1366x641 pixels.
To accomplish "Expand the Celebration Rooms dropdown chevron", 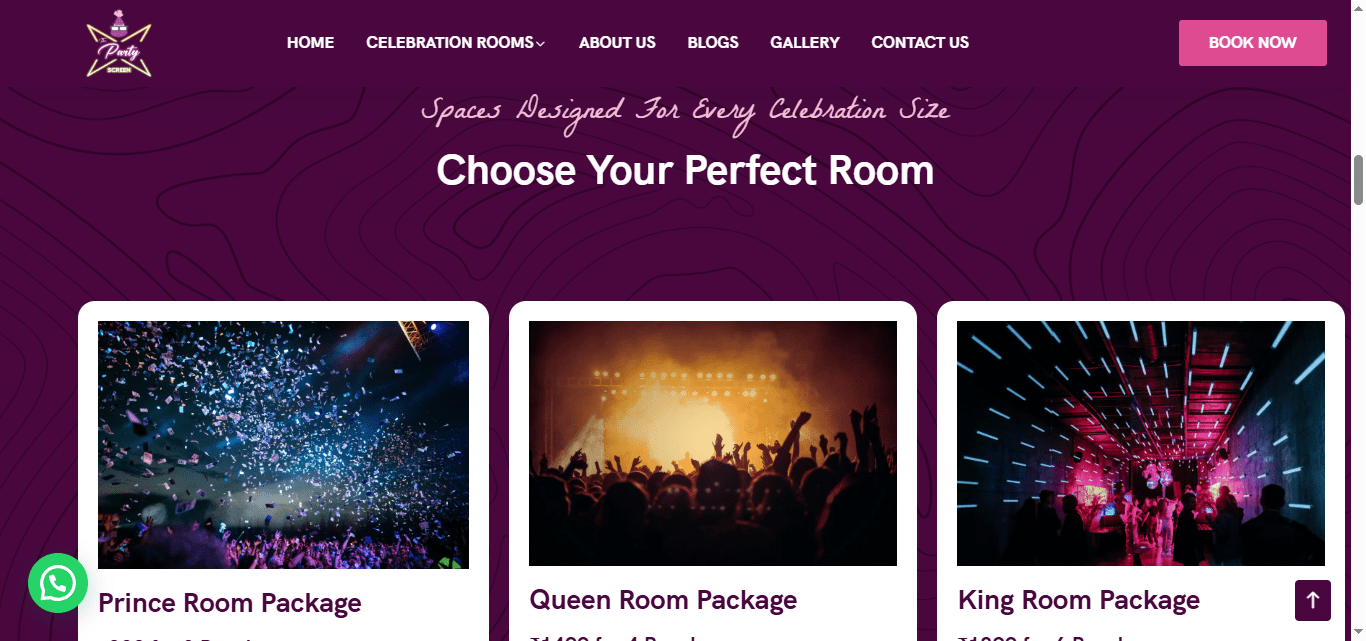I will [x=541, y=43].
